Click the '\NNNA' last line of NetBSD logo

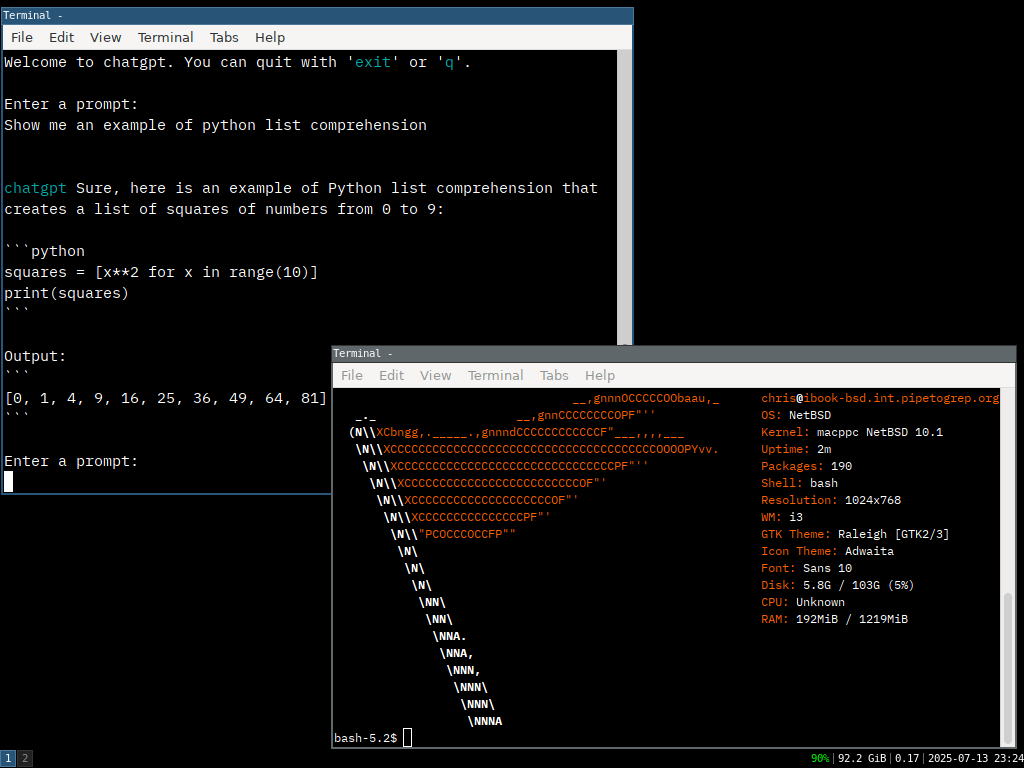tap(485, 722)
